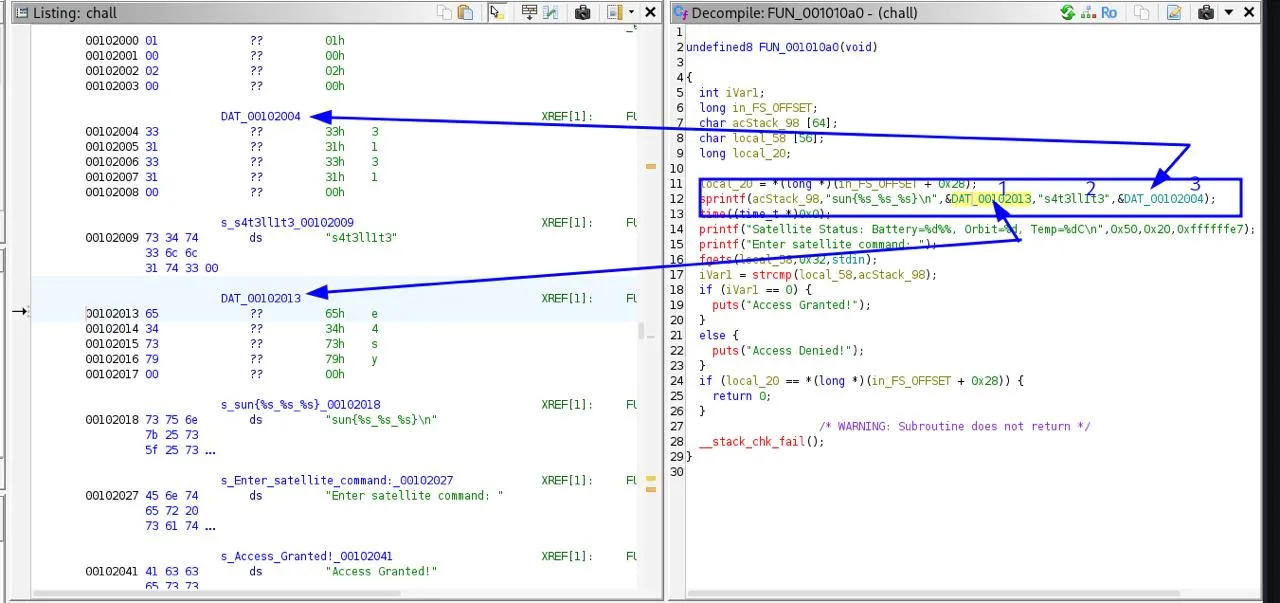Open the Listing diff view icon
This screenshot has width=1280, height=603.
pos(551,13)
